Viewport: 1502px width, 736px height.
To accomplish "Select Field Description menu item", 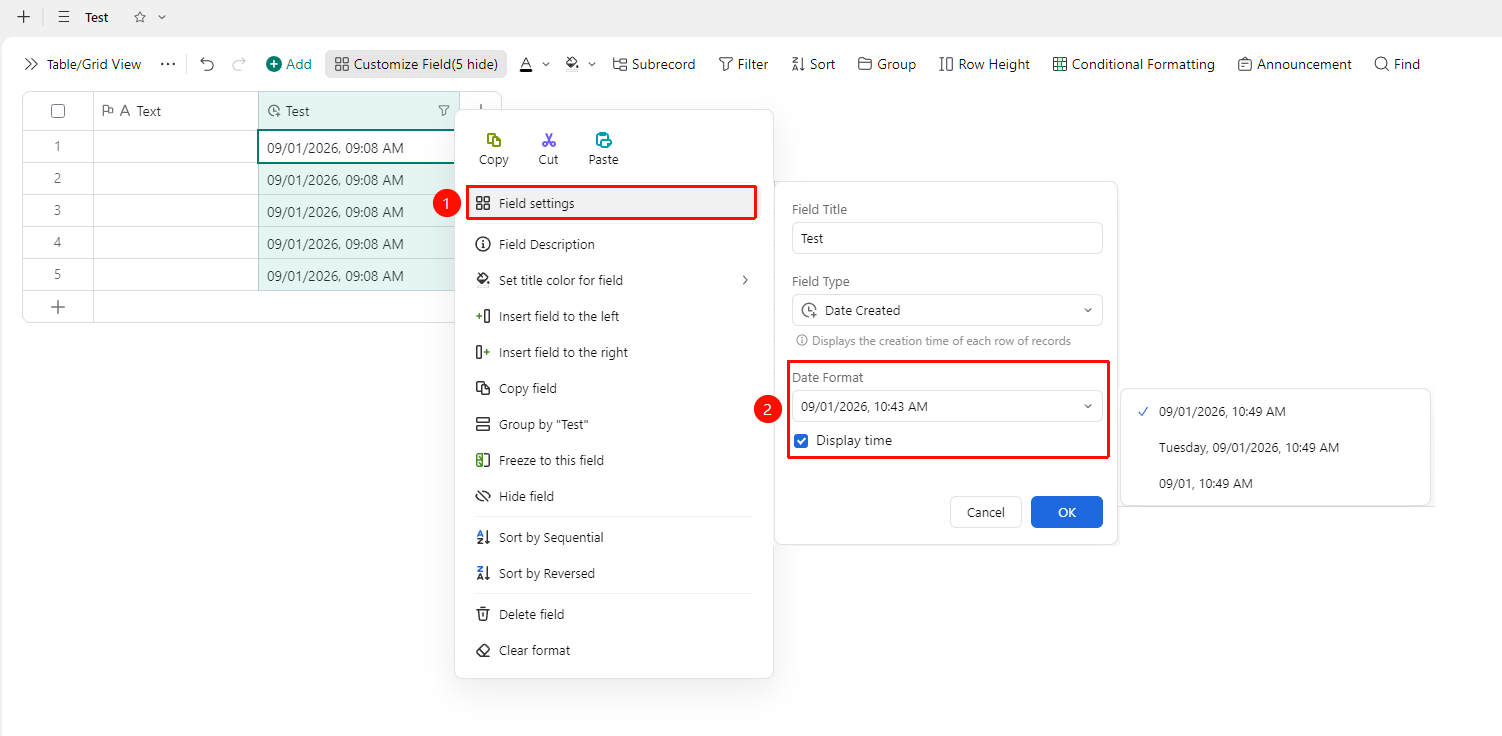I will coord(613,244).
